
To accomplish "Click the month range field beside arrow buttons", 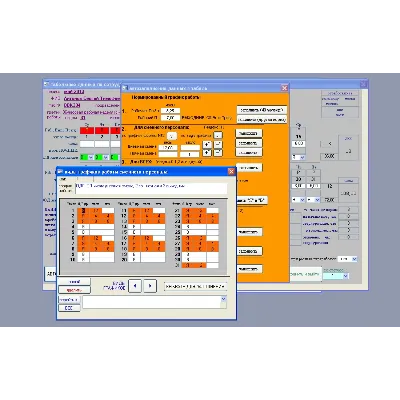I will (x=195, y=286).
